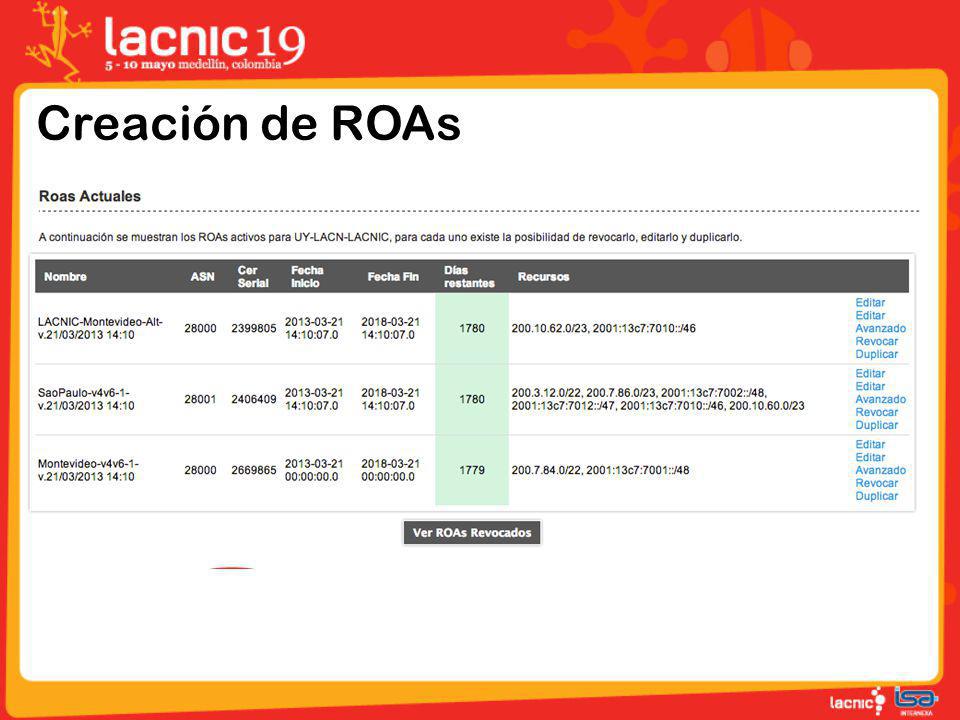
Task: Click ASN 28001 in the SaoPaulo row
Action: pyautogui.click(x=200, y=399)
